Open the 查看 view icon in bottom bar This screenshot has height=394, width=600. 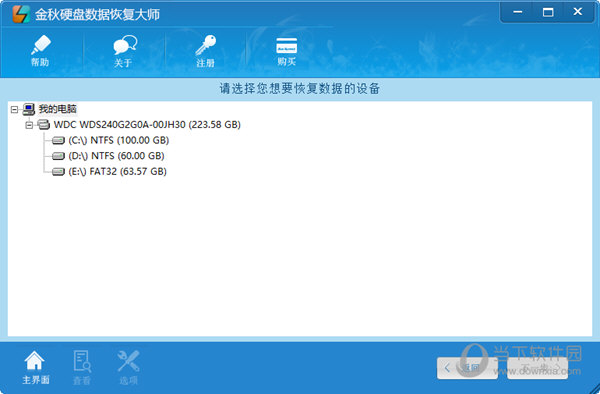click(82, 368)
